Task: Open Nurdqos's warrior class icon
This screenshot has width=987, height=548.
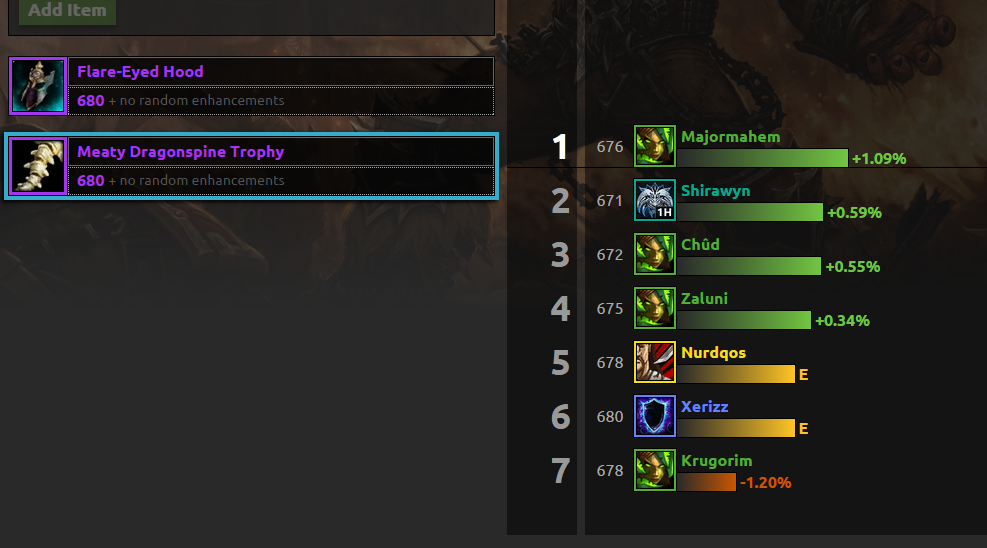Action: [x=655, y=362]
